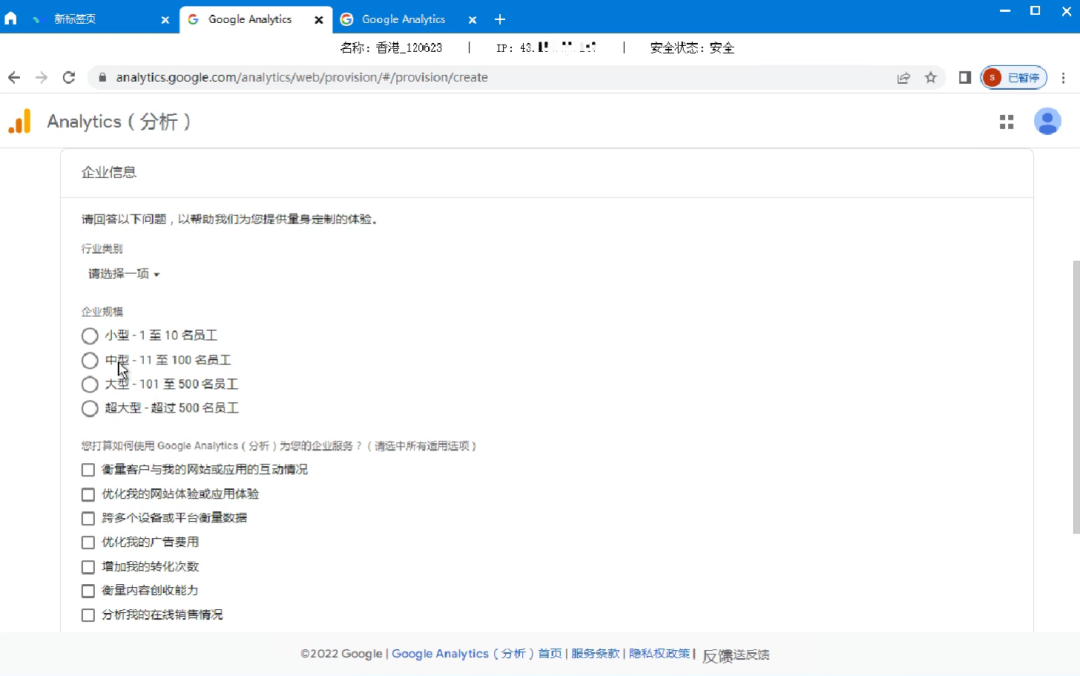This screenshot has height=676, width=1080.
Task: Go back with the browser back arrow
Action: 14,77
